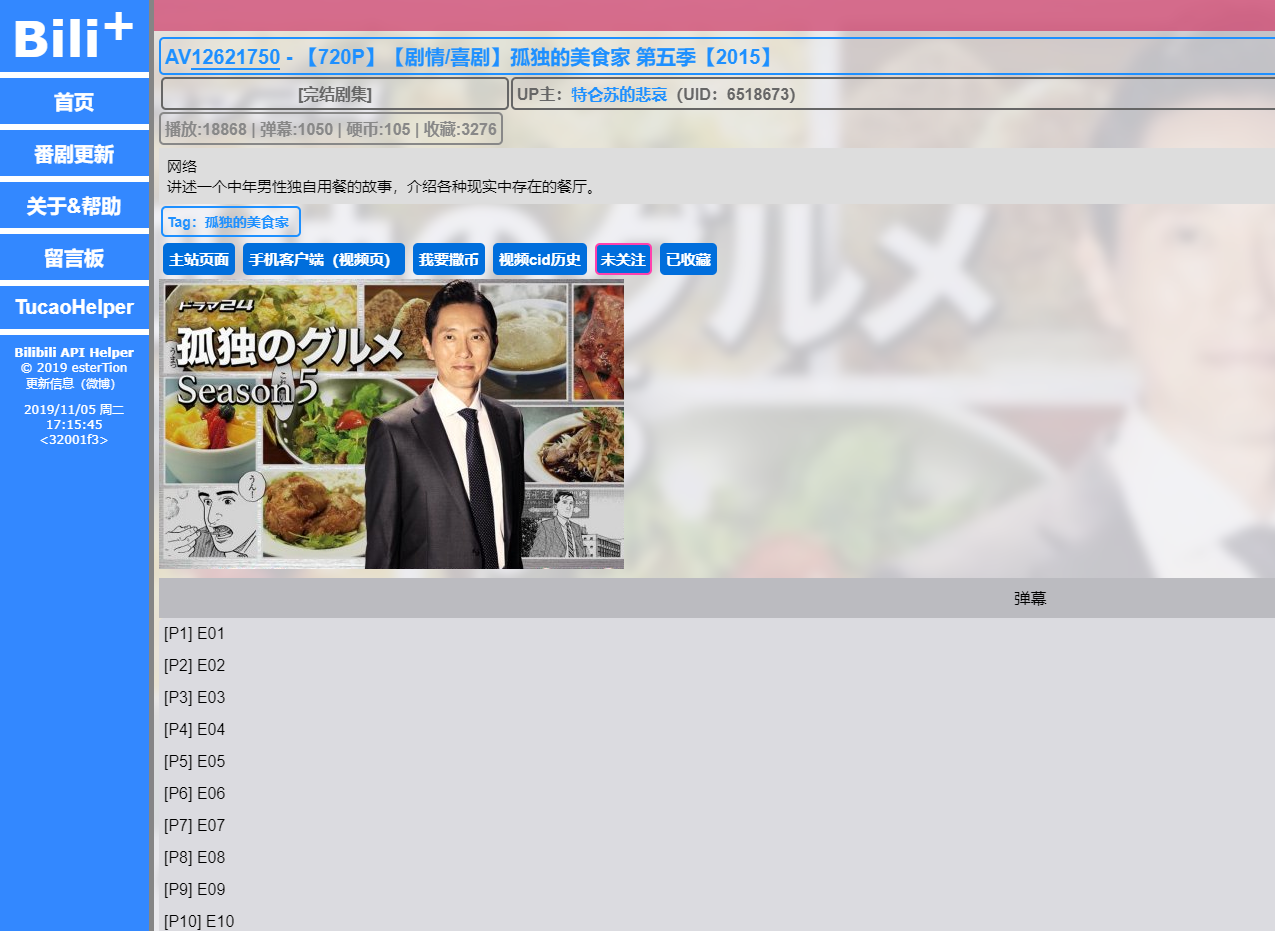Open TucaoHelper from sidebar

[74, 307]
